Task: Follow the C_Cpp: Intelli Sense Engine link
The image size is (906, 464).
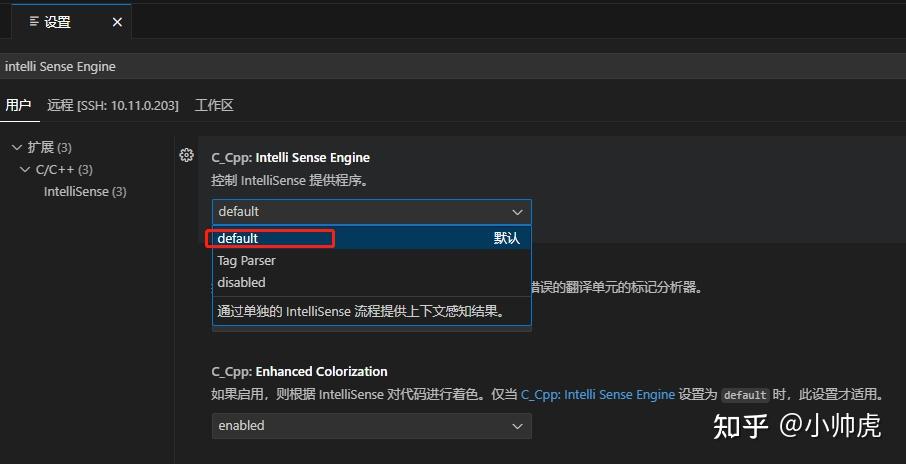Action: click(598, 395)
